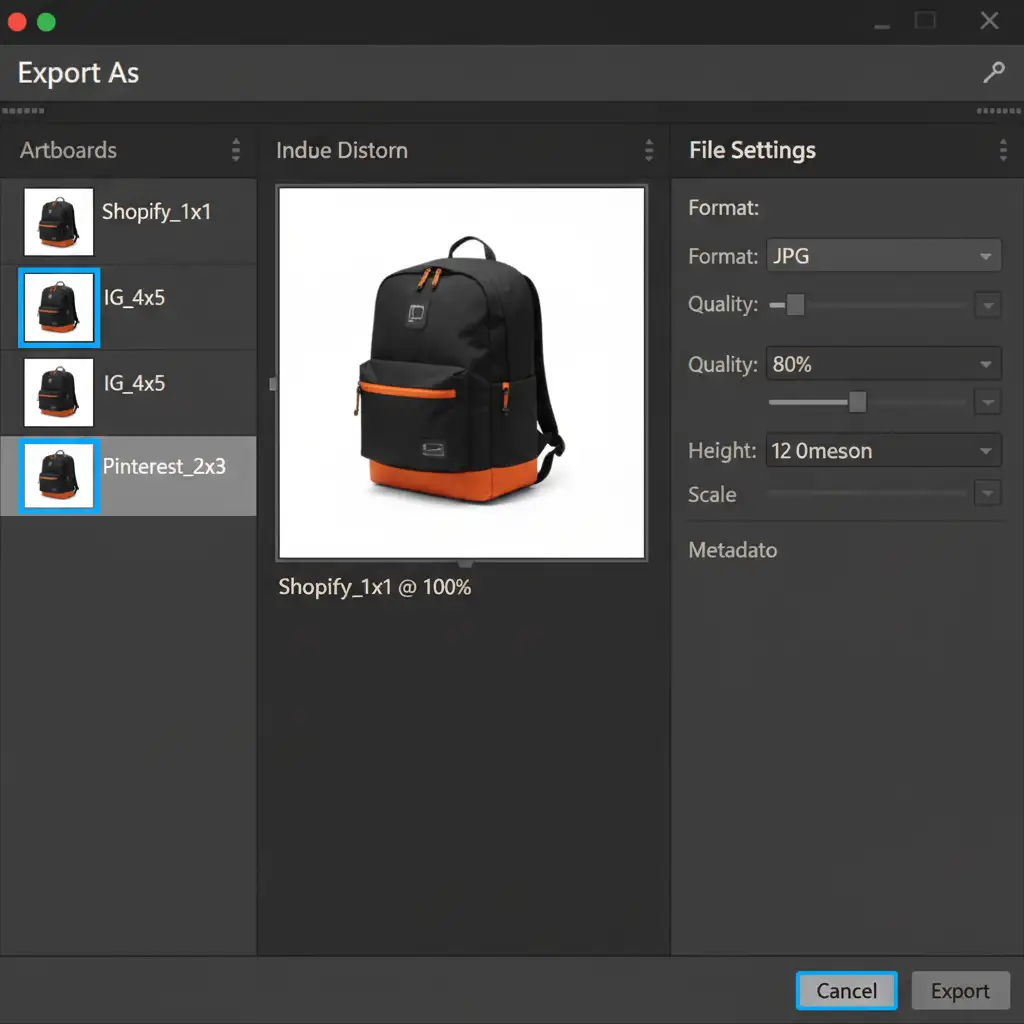Open the preview panel's three-dot options menu
1024x1024 pixels.
coord(649,150)
